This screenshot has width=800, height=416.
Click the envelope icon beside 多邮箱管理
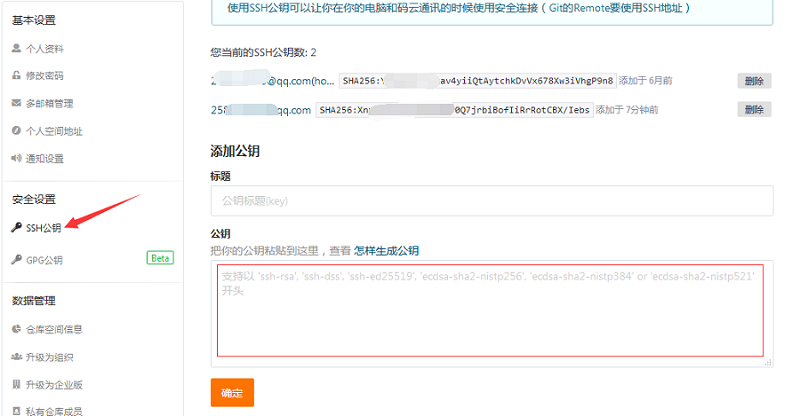(16, 103)
